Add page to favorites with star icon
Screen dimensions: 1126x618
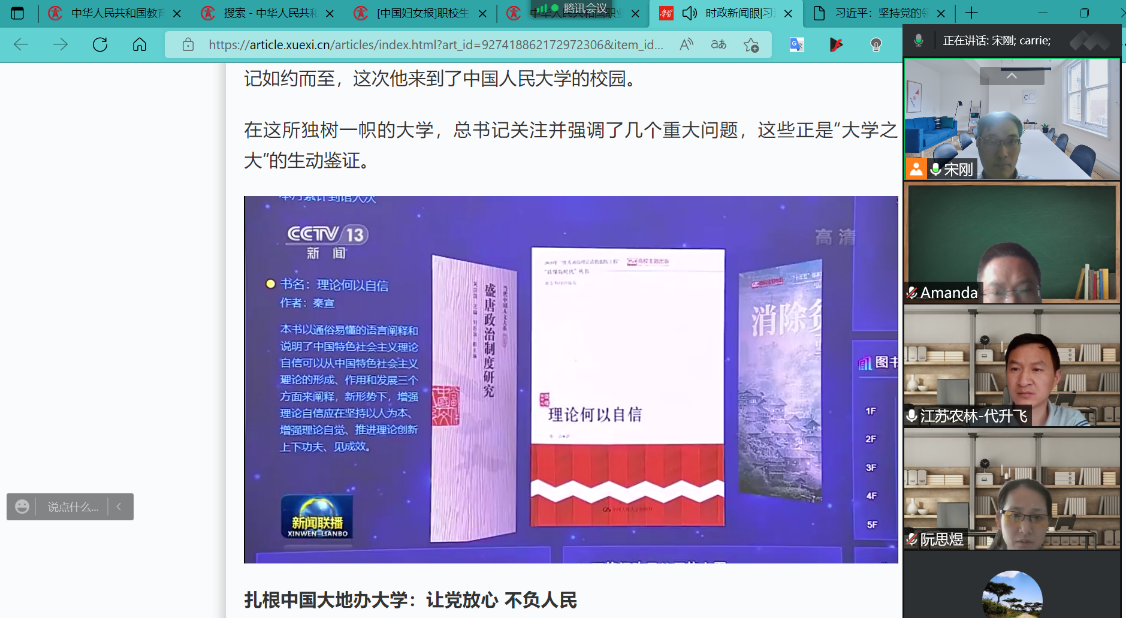(x=751, y=45)
